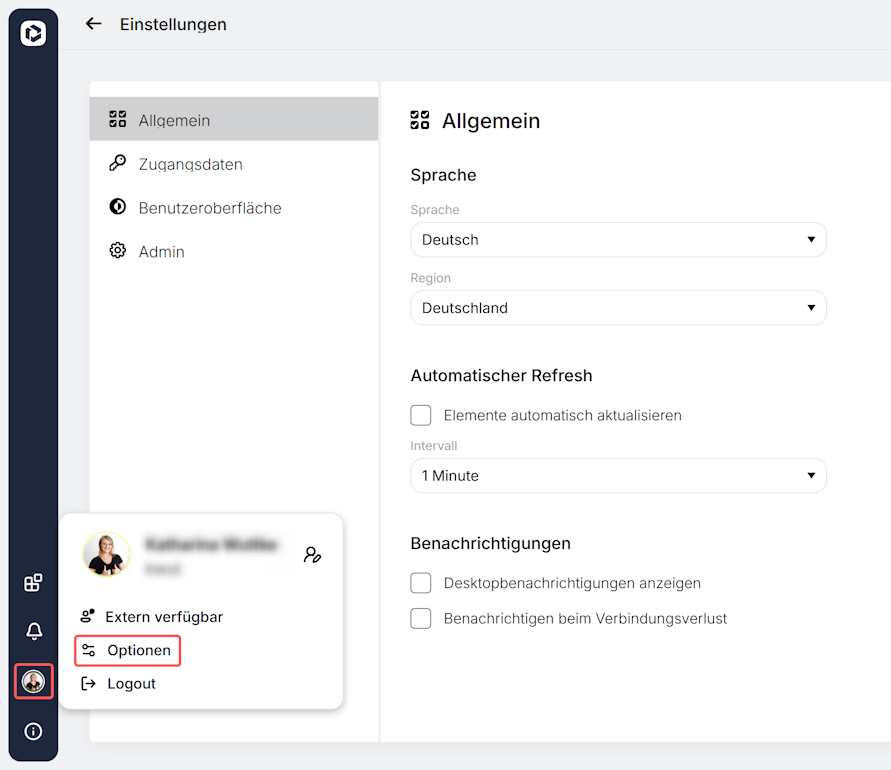Open the info icon at sidebar bottom
Image resolution: width=891 pixels, height=770 pixels.
pyautogui.click(x=33, y=731)
